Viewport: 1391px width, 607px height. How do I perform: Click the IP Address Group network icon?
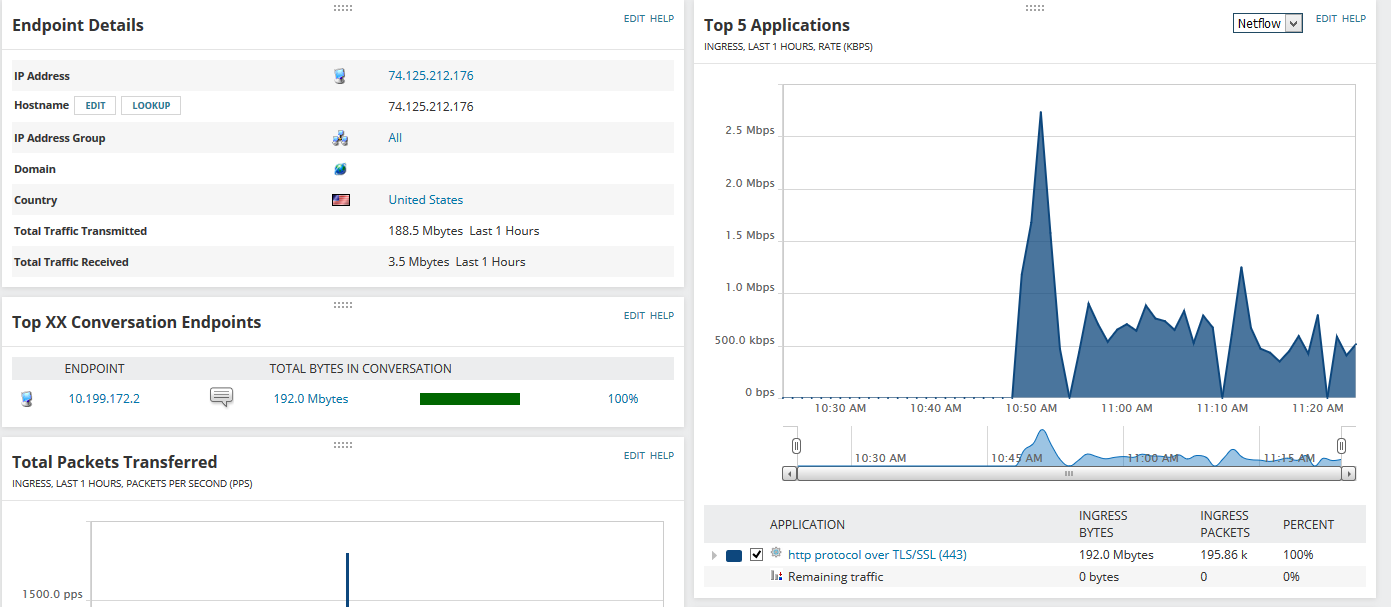pyautogui.click(x=340, y=138)
